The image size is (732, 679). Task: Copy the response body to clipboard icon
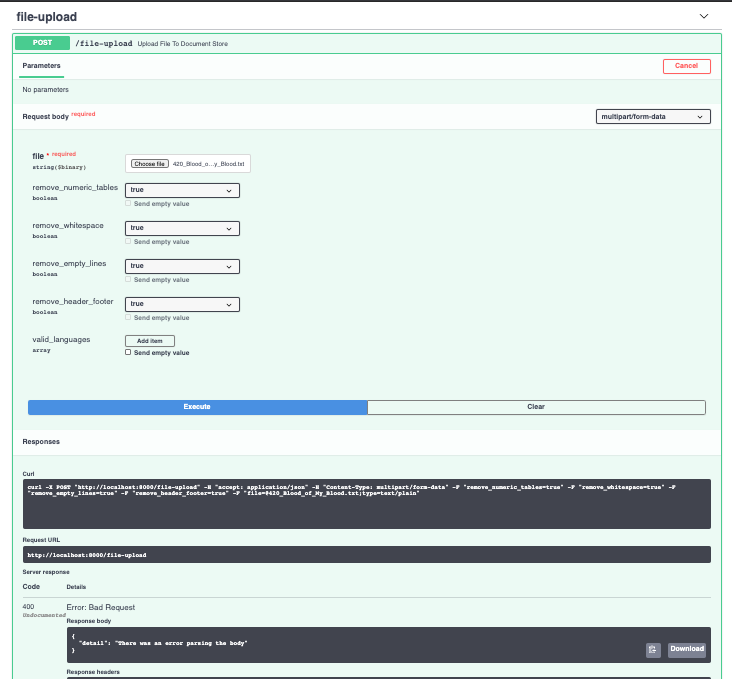pos(653,650)
